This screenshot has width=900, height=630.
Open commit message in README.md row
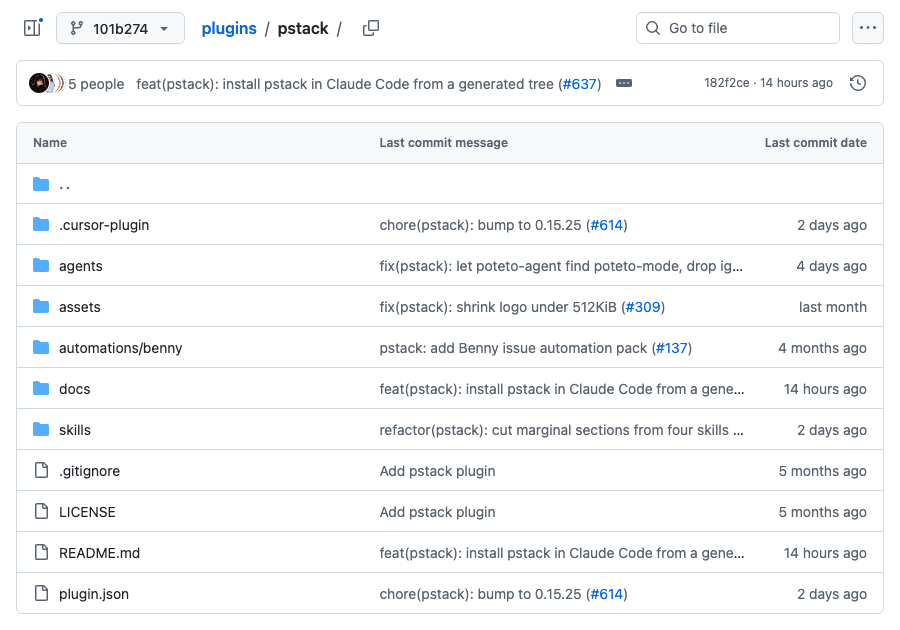561,553
